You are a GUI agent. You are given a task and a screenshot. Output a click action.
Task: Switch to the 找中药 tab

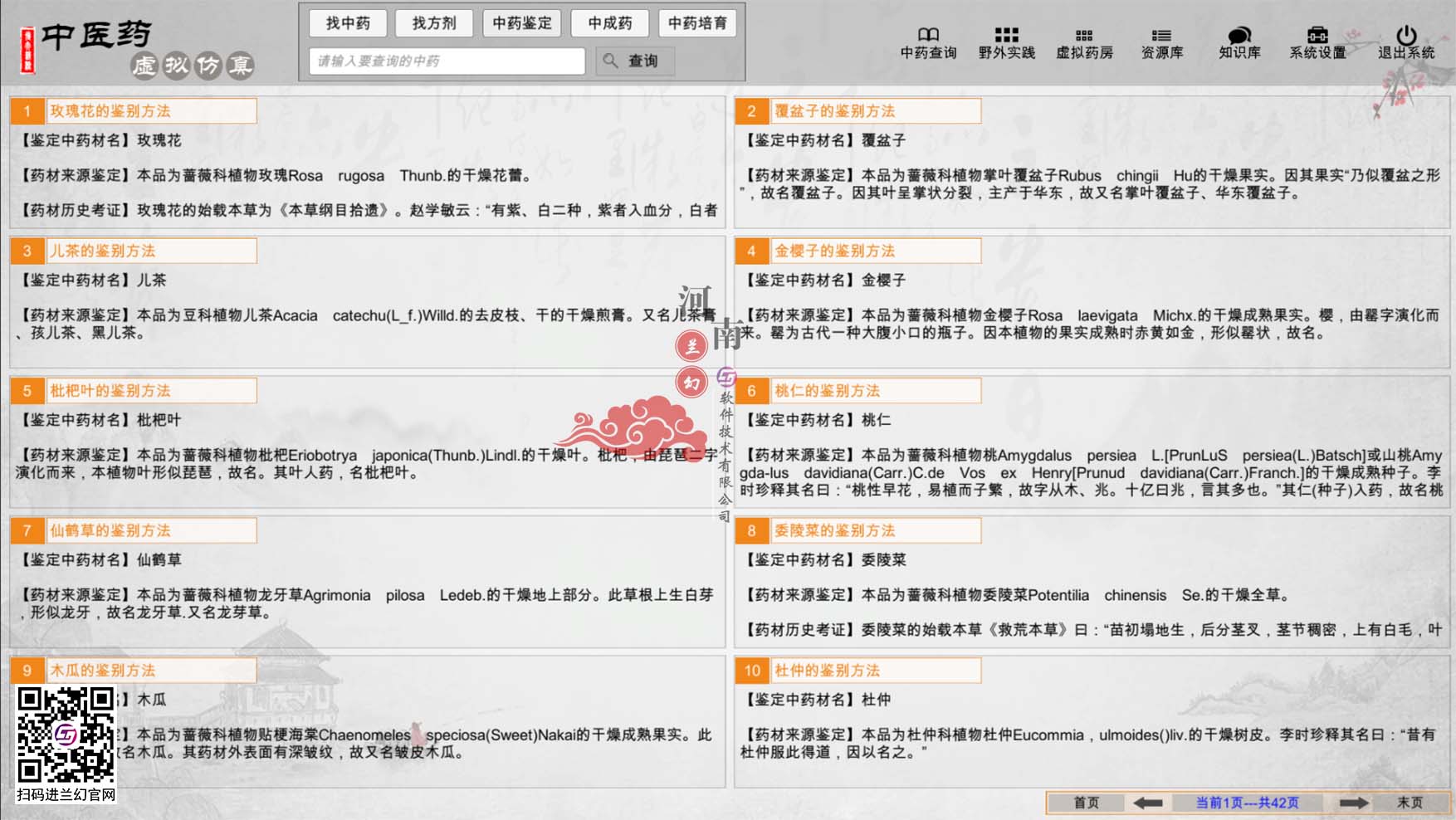click(349, 23)
